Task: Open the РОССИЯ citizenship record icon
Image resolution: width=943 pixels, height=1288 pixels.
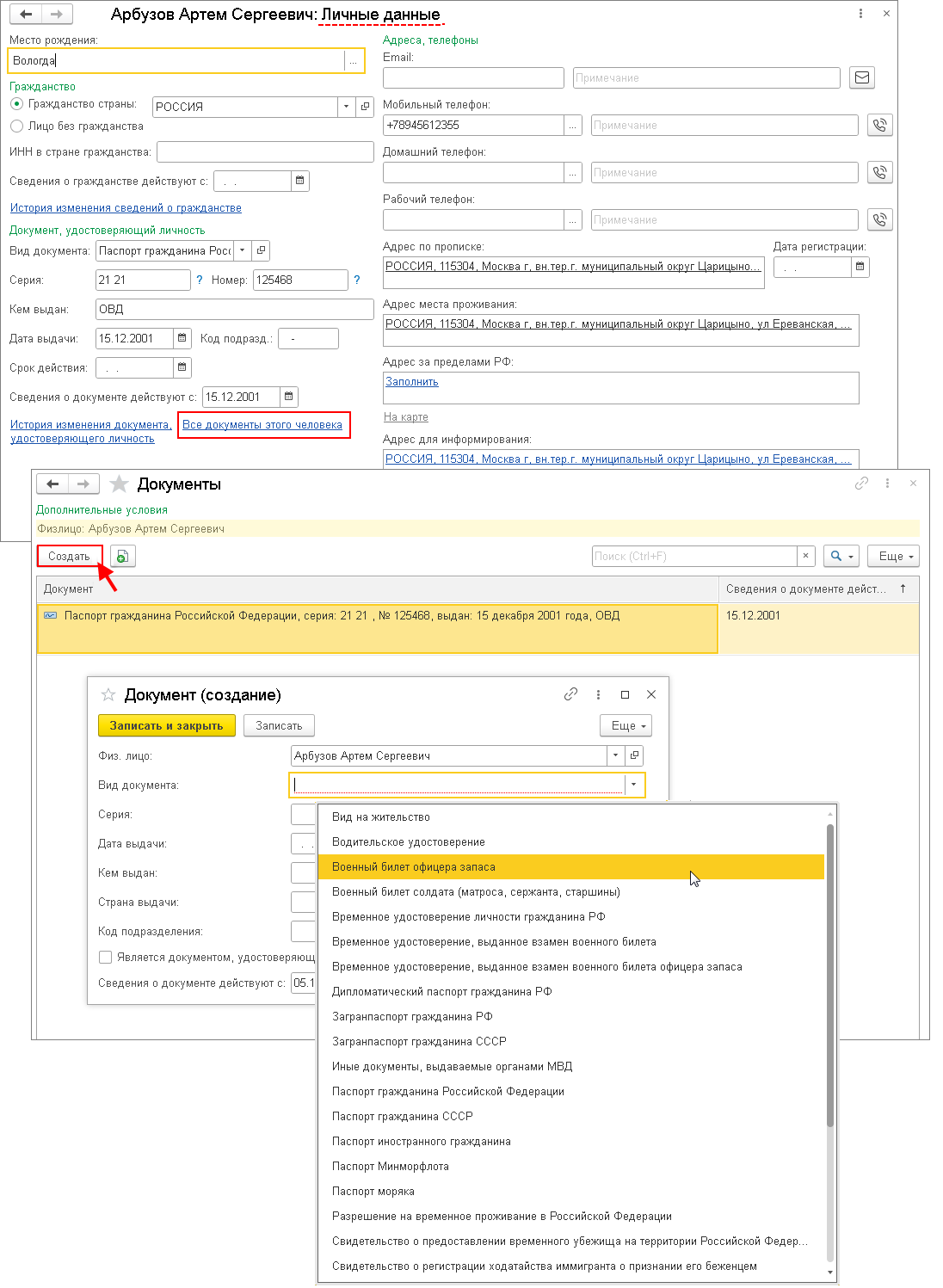Action: (x=365, y=107)
